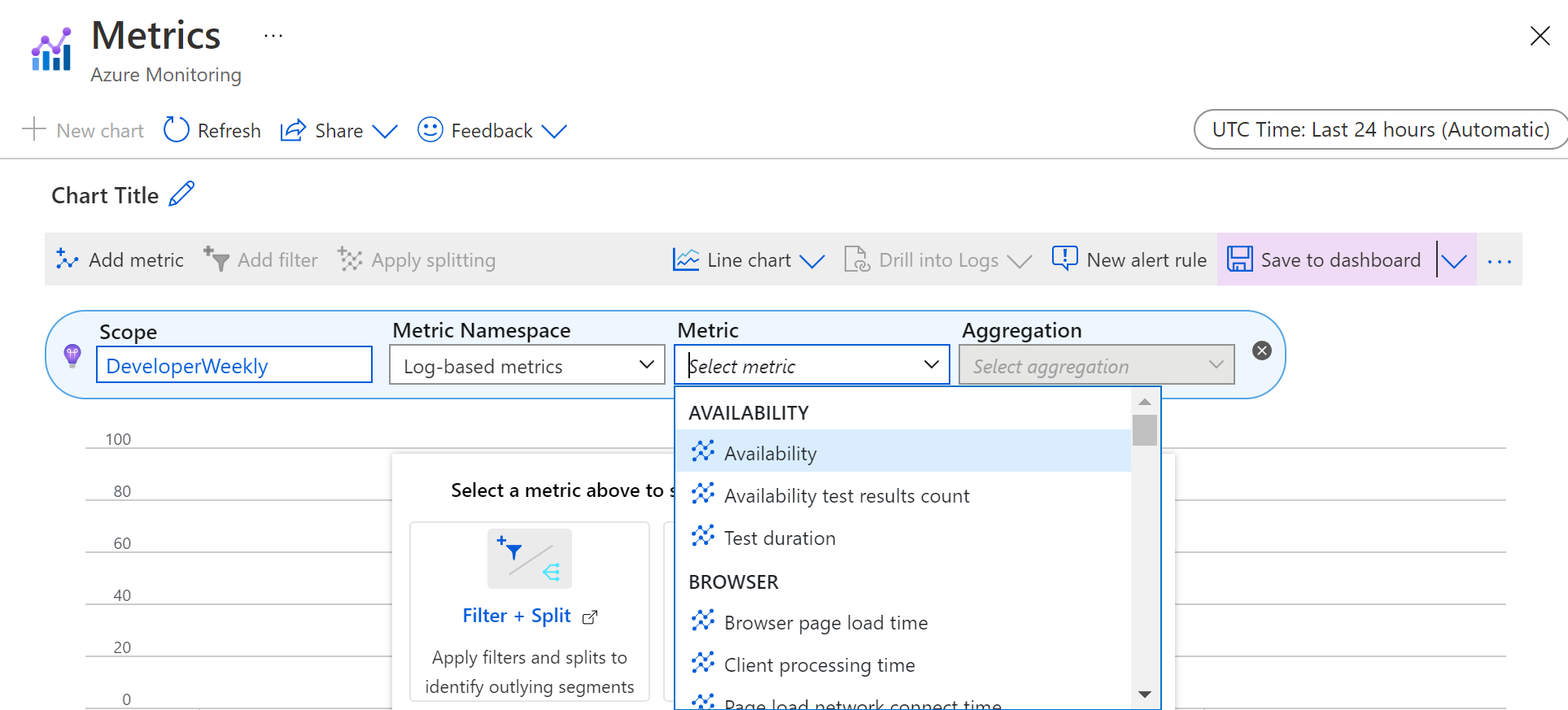This screenshot has height=710, width=1568.
Task: Click the Azure Monitoring subtitle
Action: pyautogui.click(x=166, y=75)
